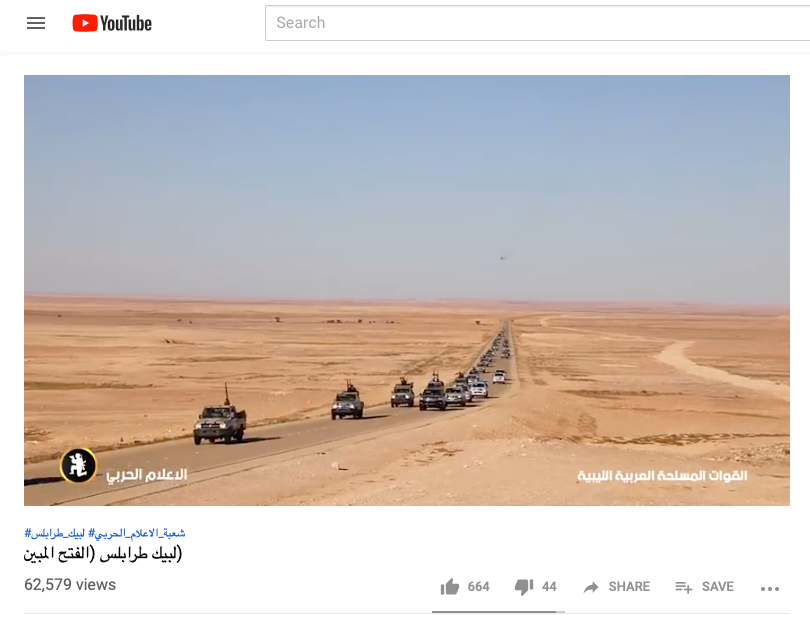Expand the three-dot more actions menu
This screenshot has height=625, width=810.
tap(770, 589)
